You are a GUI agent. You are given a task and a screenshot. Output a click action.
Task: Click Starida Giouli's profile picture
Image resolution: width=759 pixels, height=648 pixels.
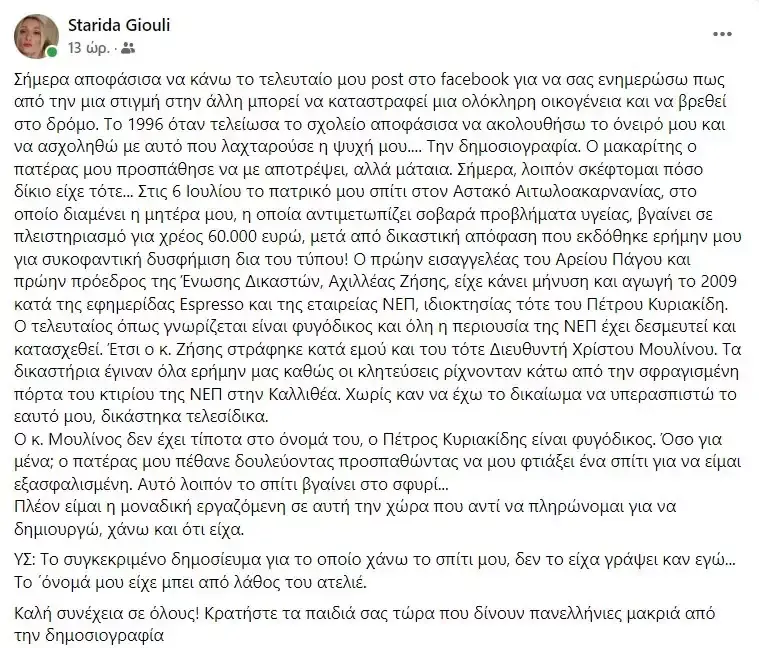[37, 35]
